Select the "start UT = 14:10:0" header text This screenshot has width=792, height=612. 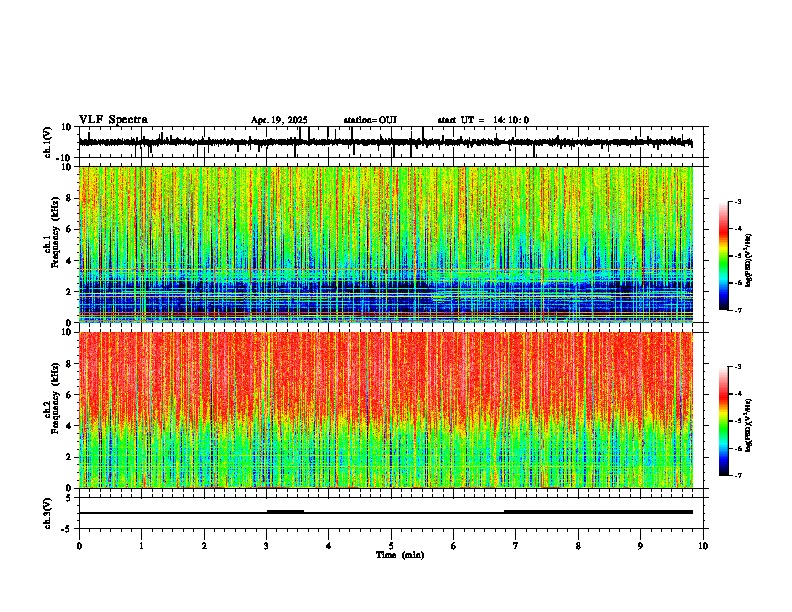tap(483, 120)
